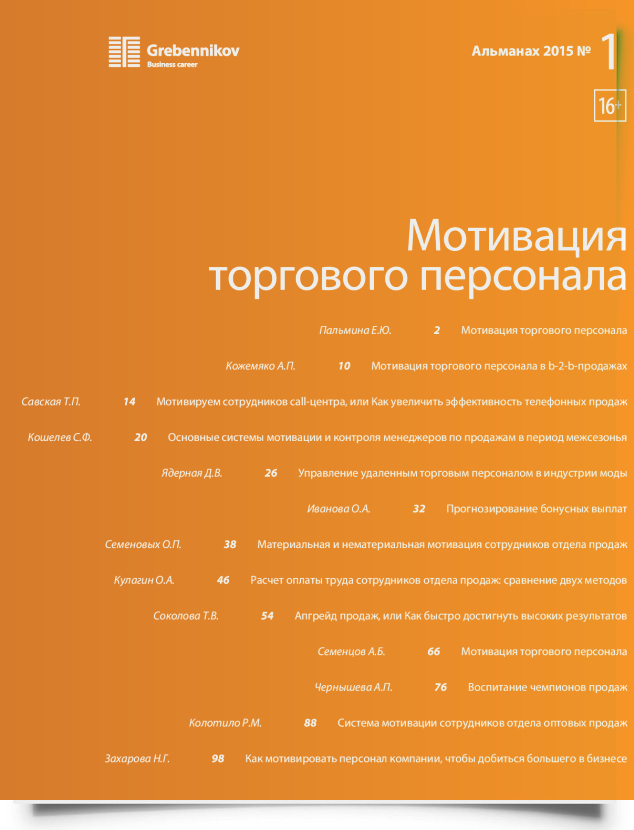Open article 'Управление удаленным торговым персоналом'
Image resolution: width=634 pixels, height=830 pixels.
tap(463, 473)
